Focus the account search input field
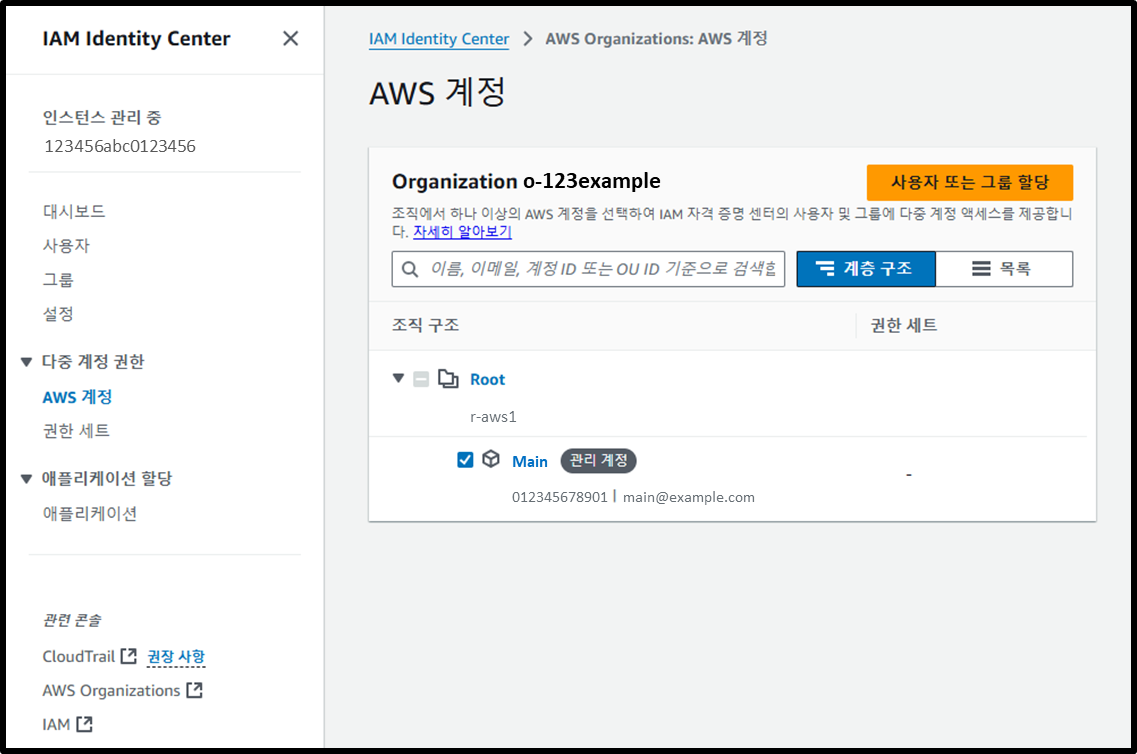This screenshot has width=1137, height=754. (x=588, y=269)
